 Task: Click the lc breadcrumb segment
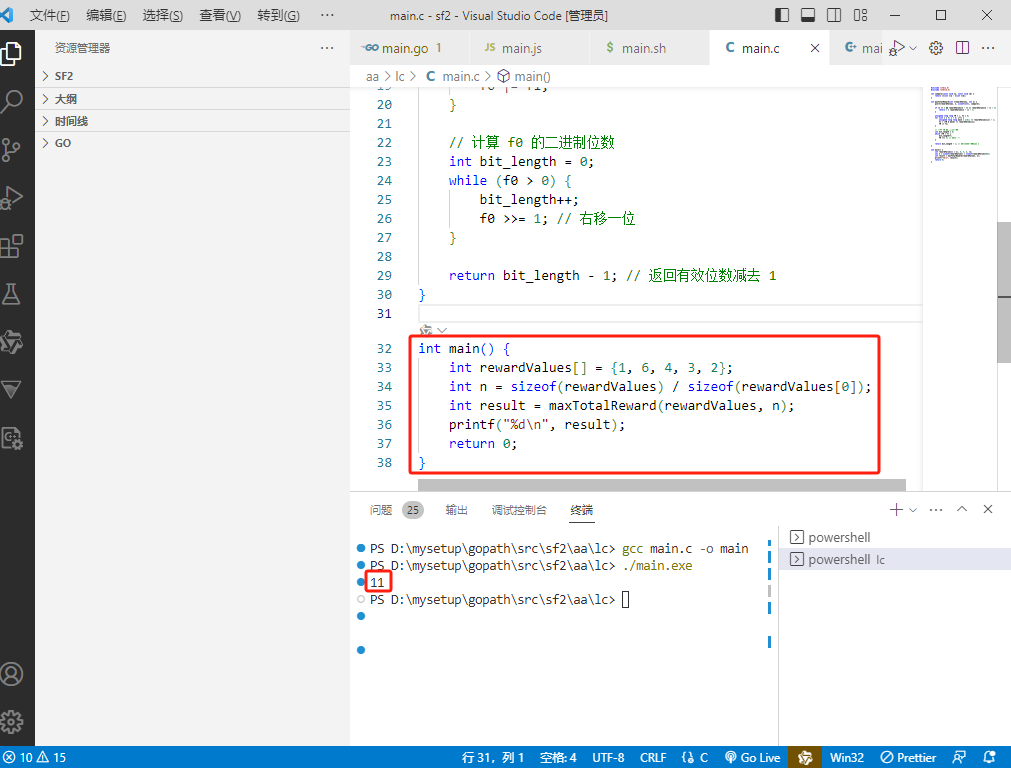coord(400,77)
